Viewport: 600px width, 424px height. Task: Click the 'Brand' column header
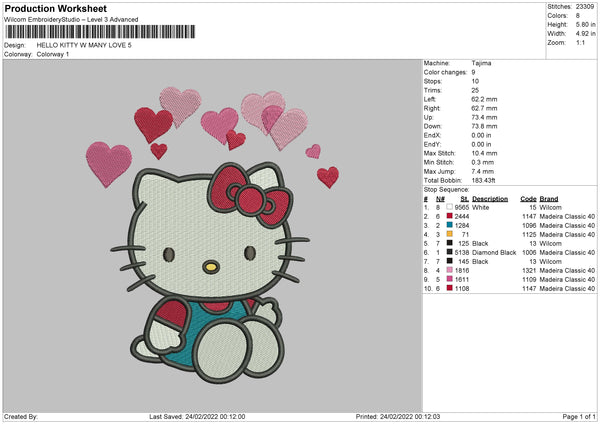[x=549, y=199]
